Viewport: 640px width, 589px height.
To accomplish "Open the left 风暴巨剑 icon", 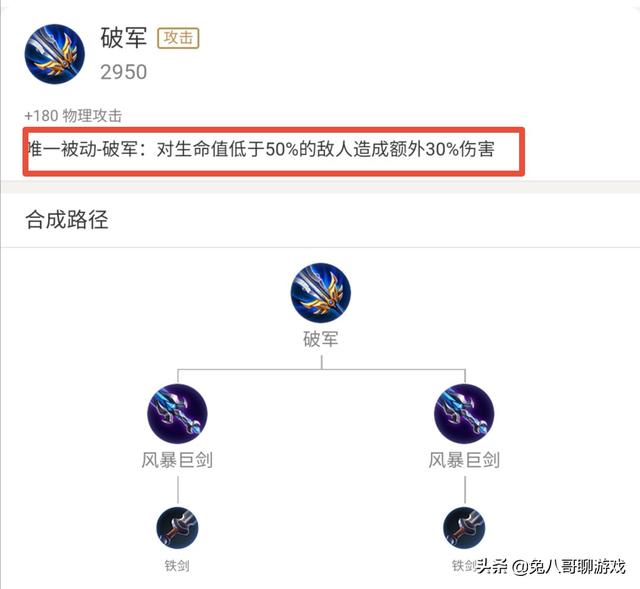I will [177, 414].
